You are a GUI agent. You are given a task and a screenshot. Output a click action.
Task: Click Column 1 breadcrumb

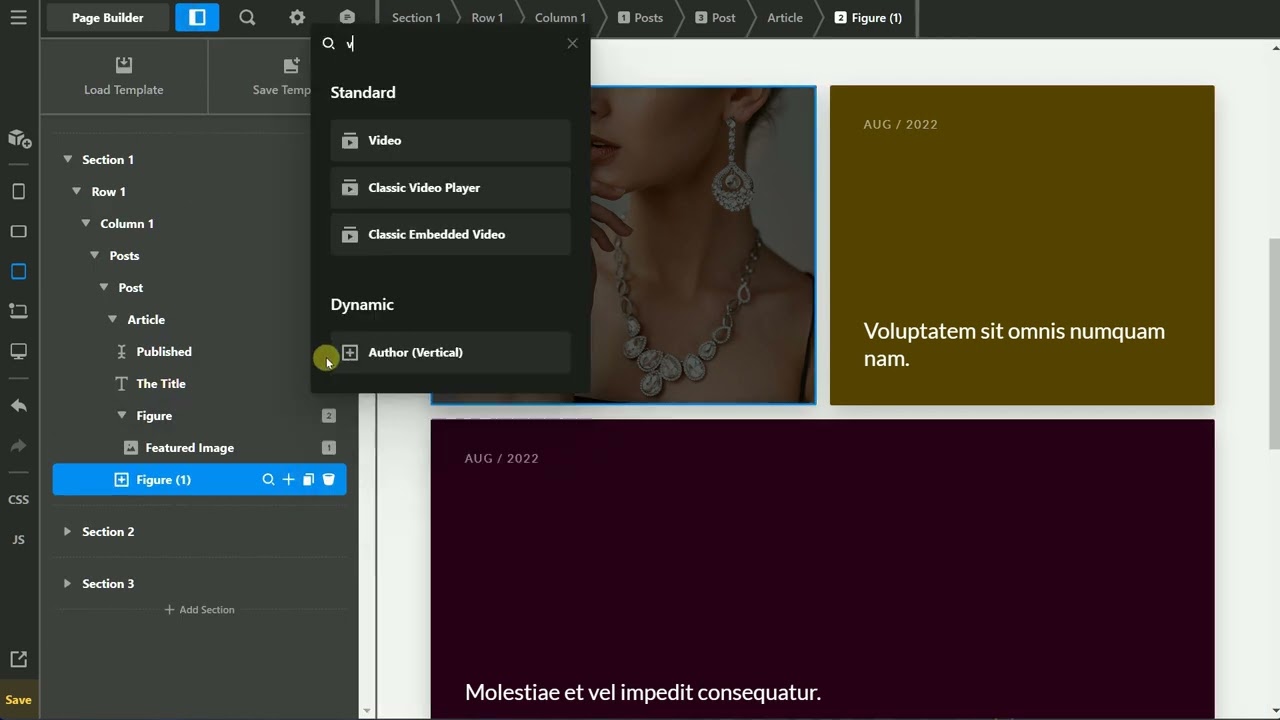[560, 17]
